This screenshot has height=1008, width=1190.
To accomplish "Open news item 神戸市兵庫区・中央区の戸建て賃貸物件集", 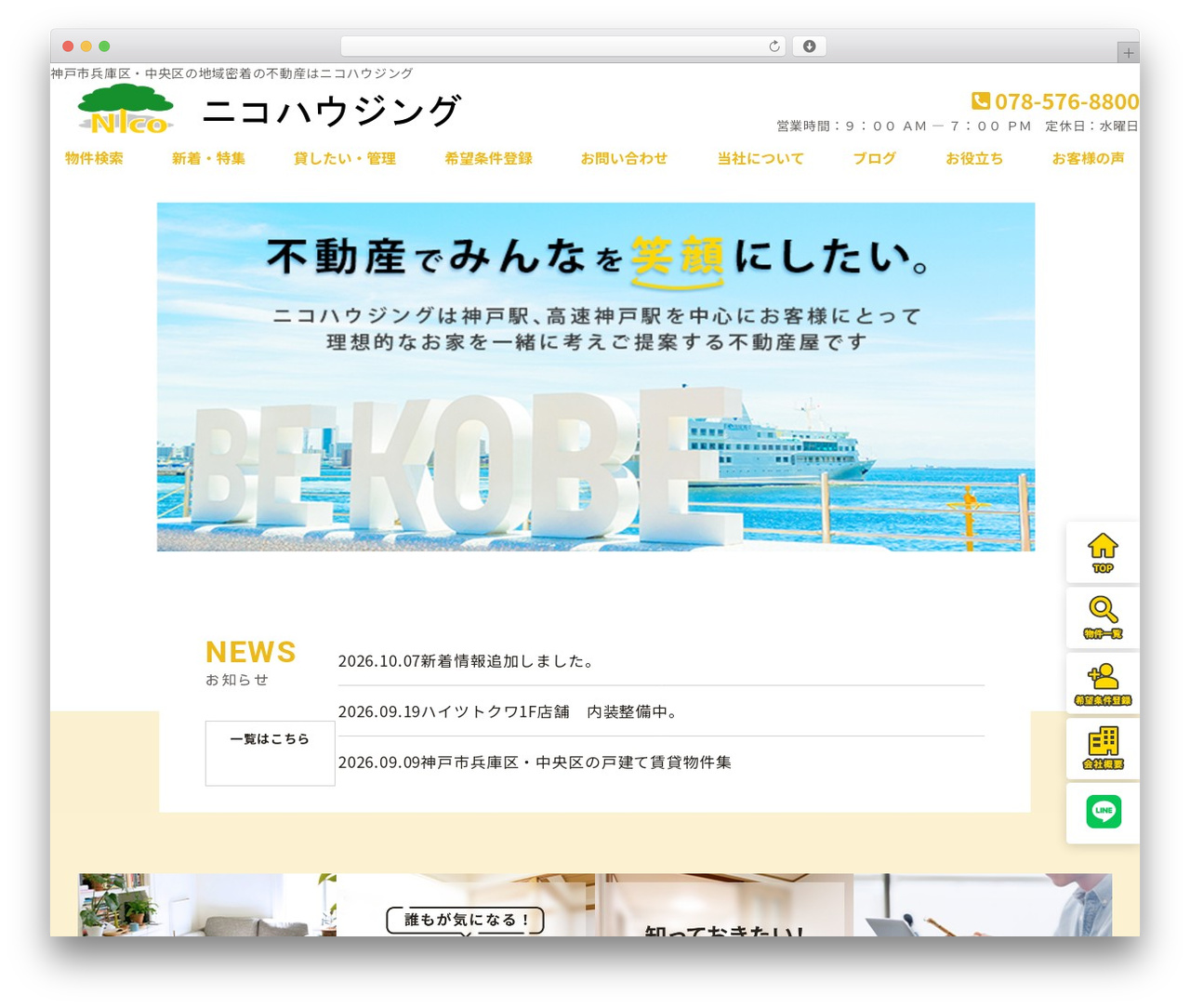I will [x=535, y=763].
